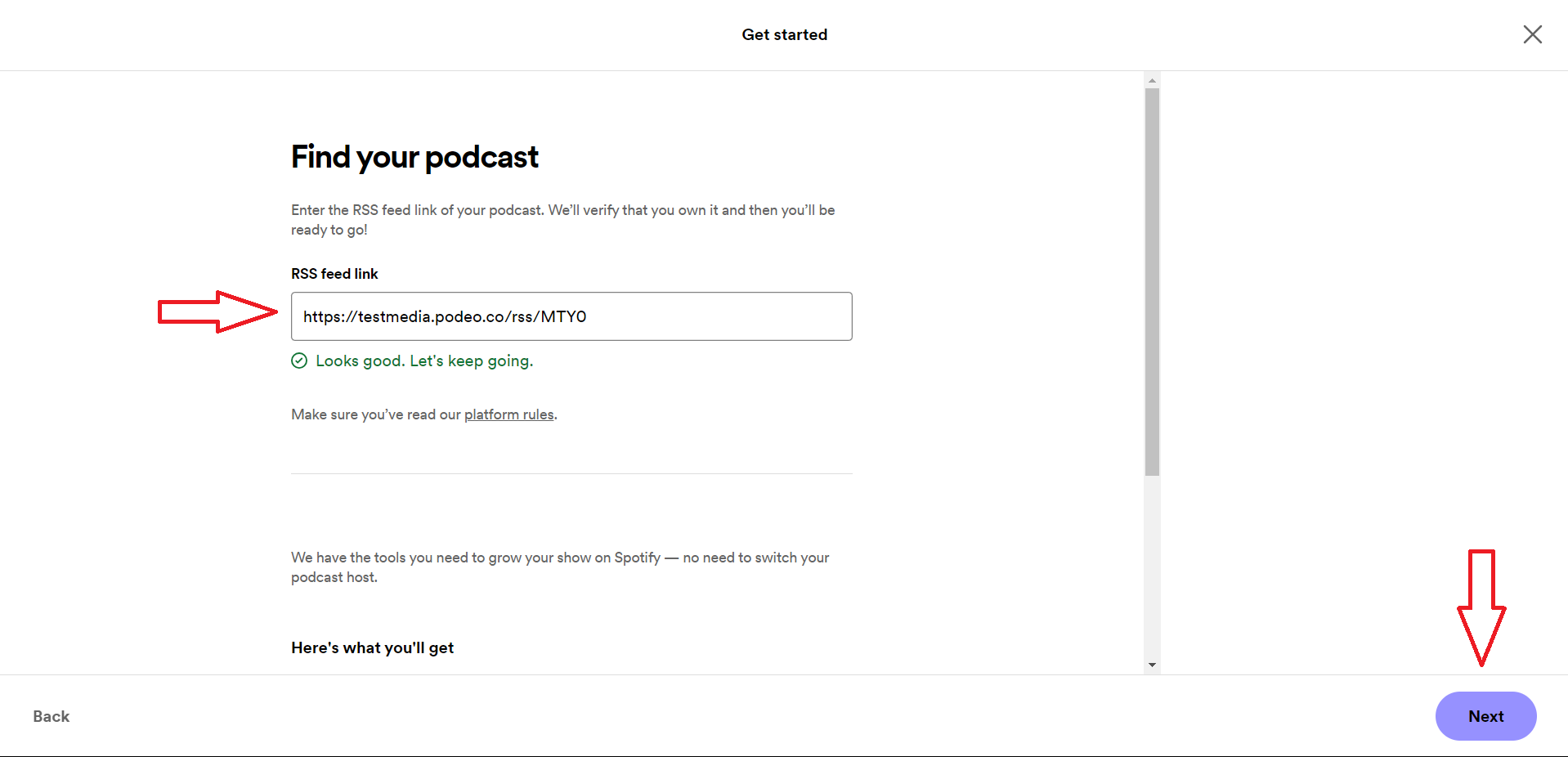Click the vertical scrollbar thumb

click(x=1152, y=282)
